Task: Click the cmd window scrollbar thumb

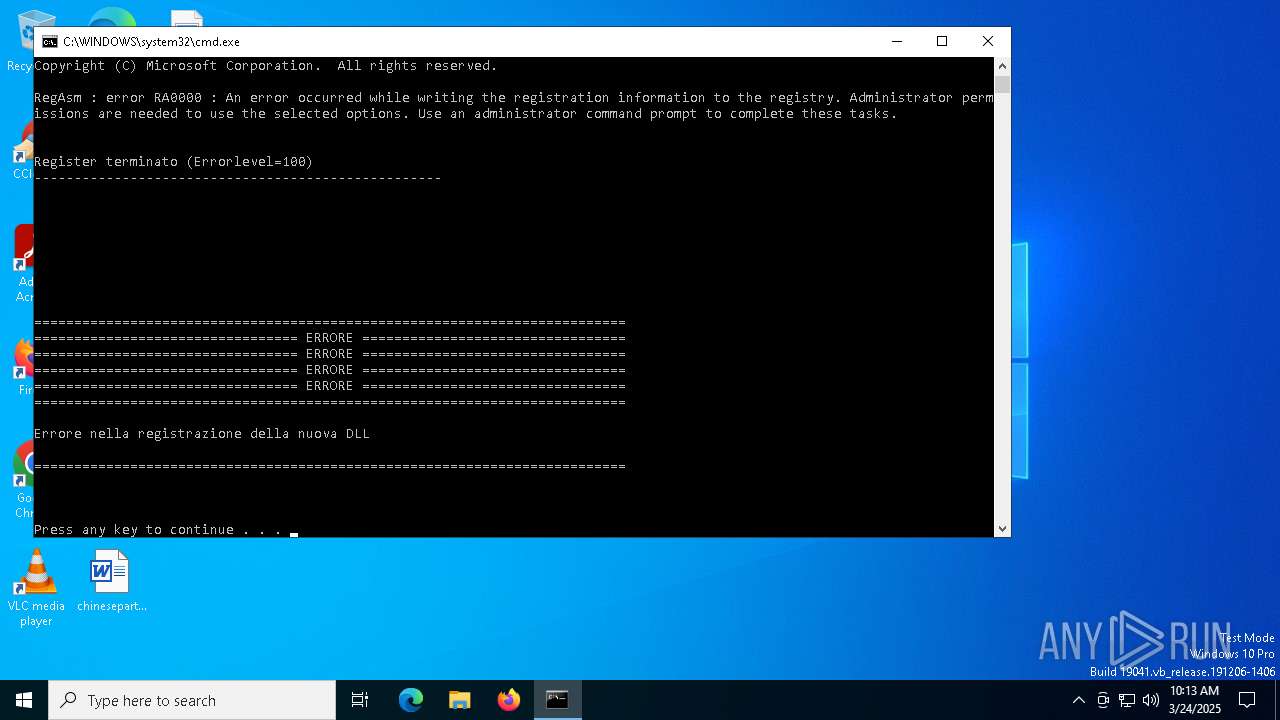Action: pyautogui.click(x=1002, y=84)
